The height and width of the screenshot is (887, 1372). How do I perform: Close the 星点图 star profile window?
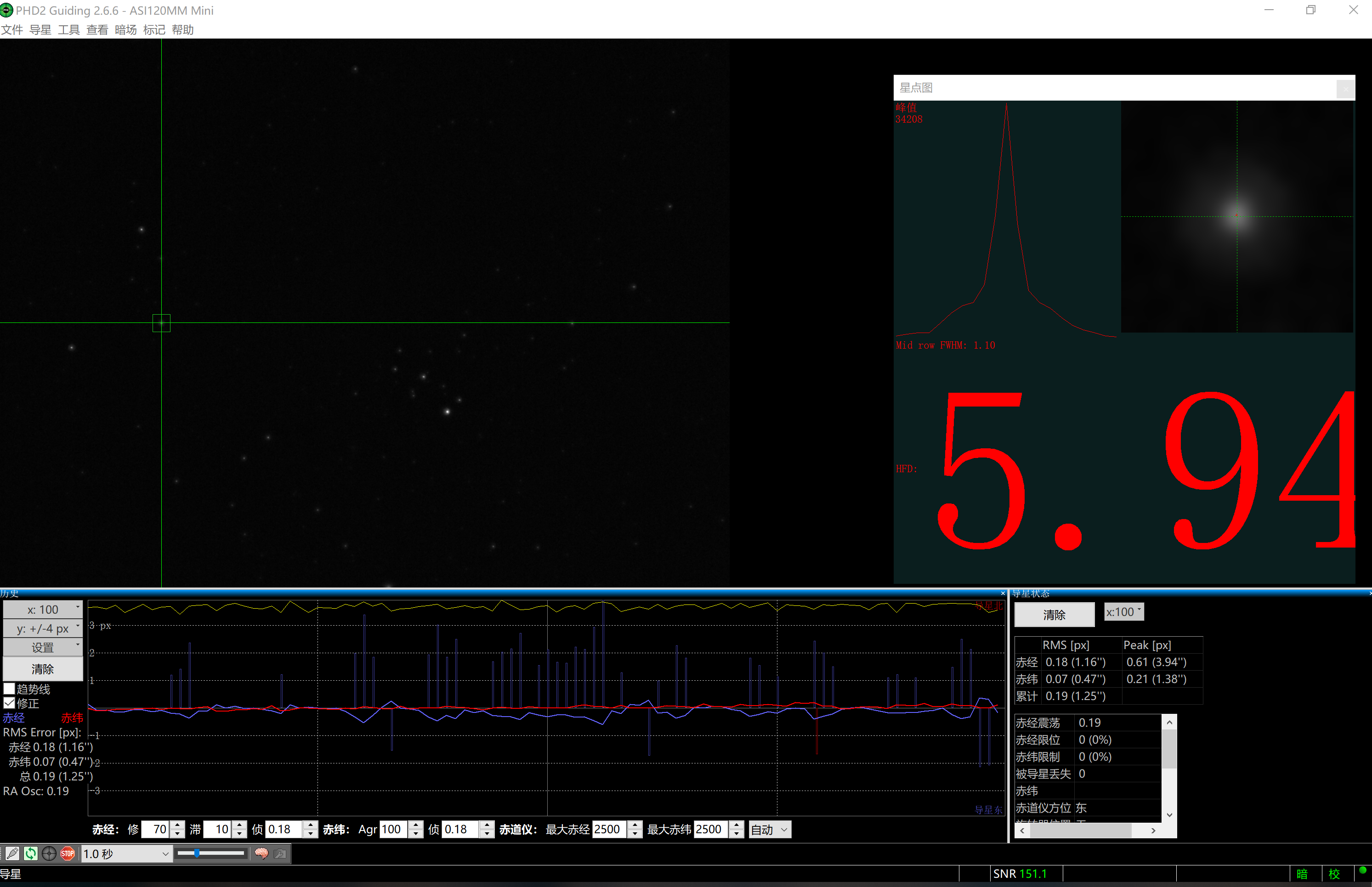point(1345,89)
